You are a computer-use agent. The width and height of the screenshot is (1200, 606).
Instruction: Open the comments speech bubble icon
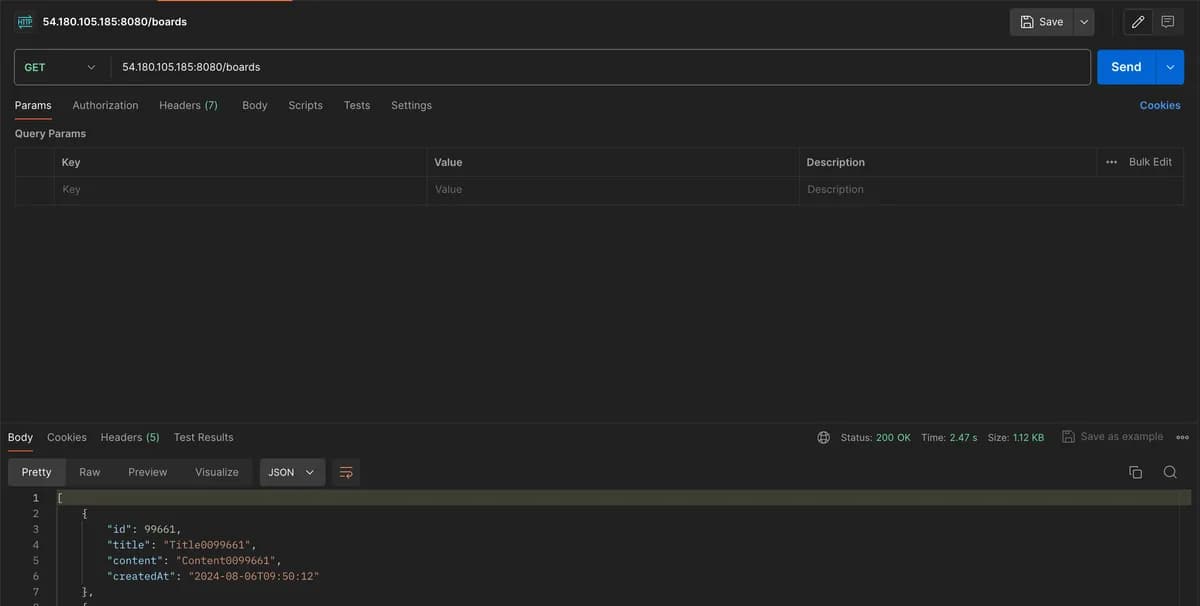[1167, 22]
